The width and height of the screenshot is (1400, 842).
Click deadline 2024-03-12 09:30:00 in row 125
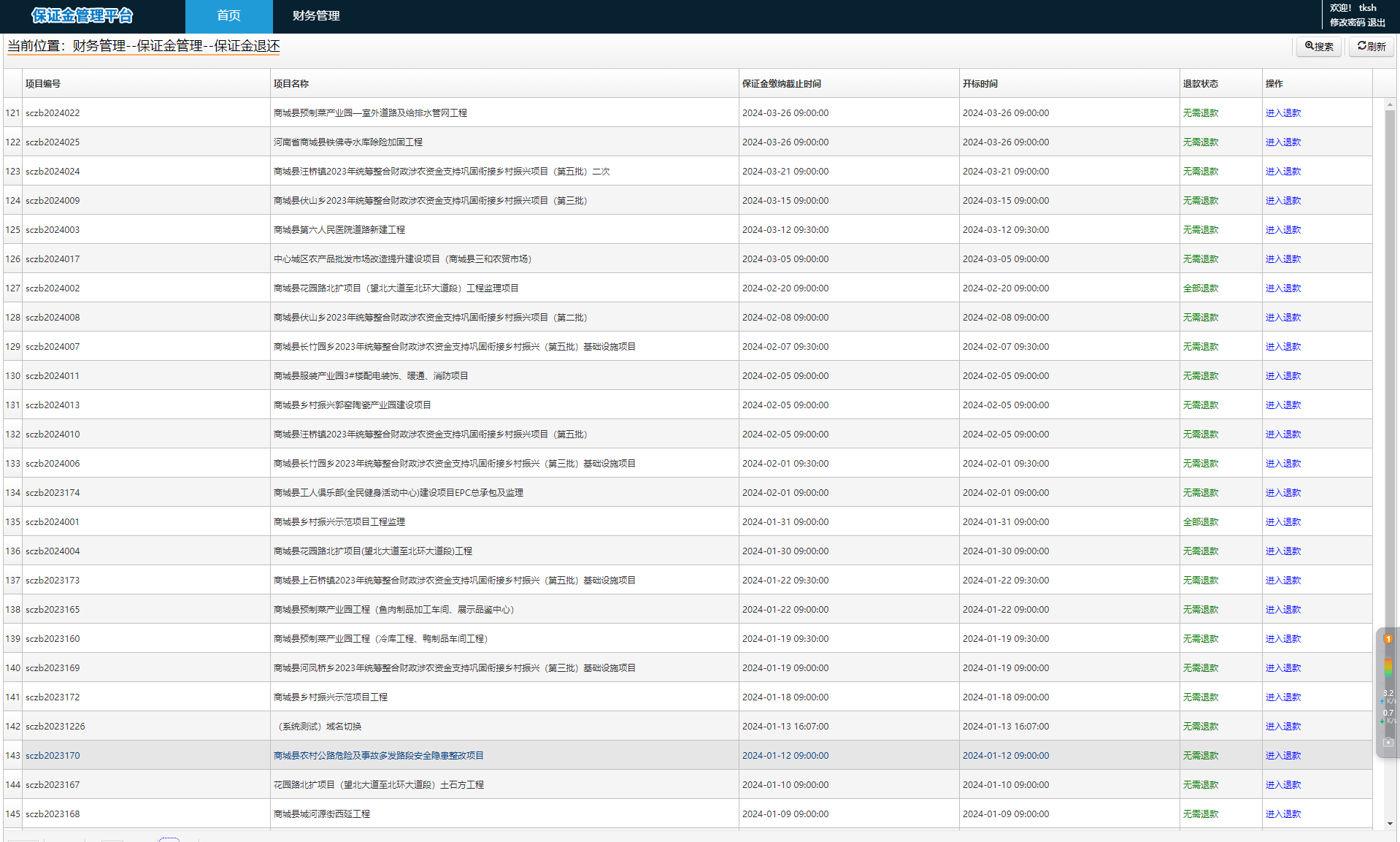coord(785,230)
